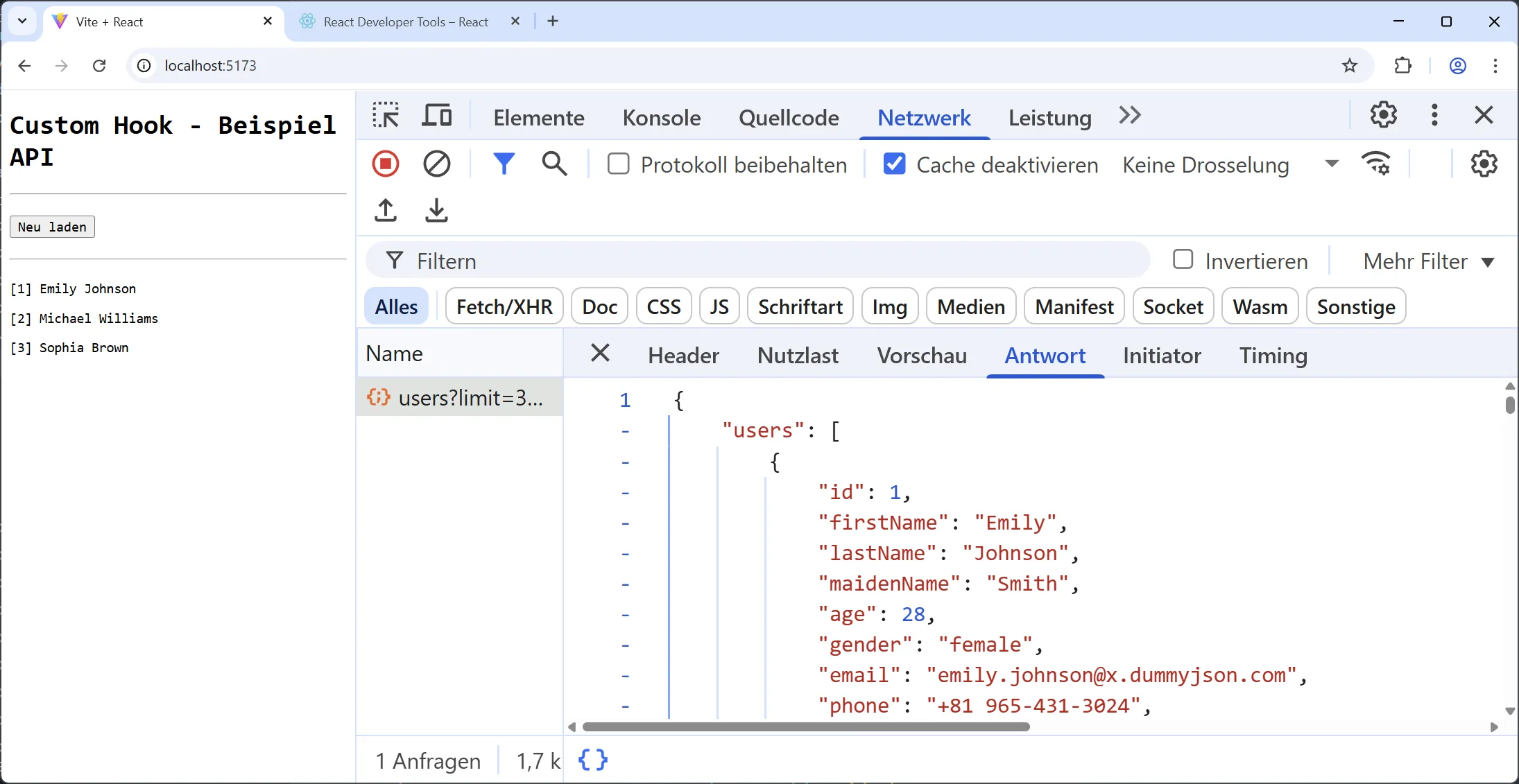Filter by Manifest requests
The image size is (1519, 784).
tap(1074, 306)
